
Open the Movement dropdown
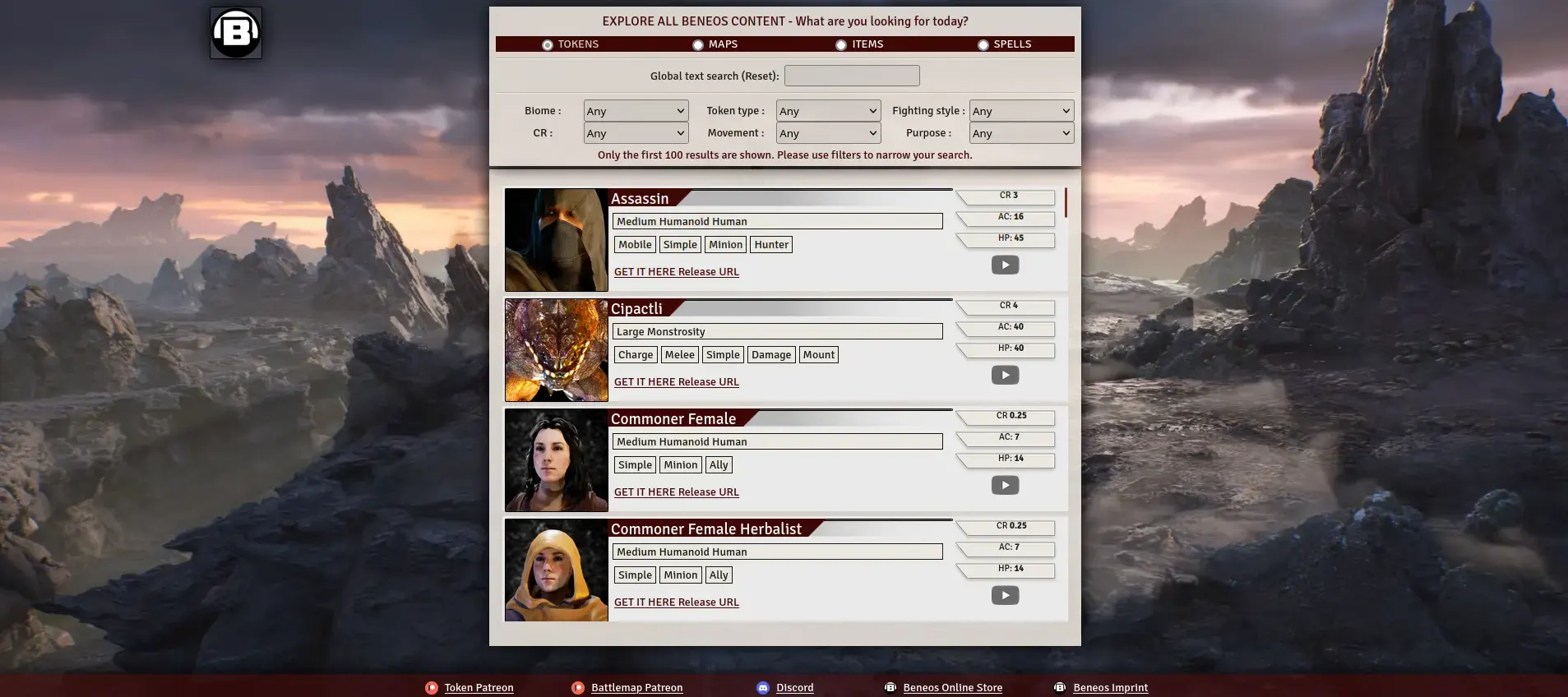pyautogui.click(x=829, y=133)
